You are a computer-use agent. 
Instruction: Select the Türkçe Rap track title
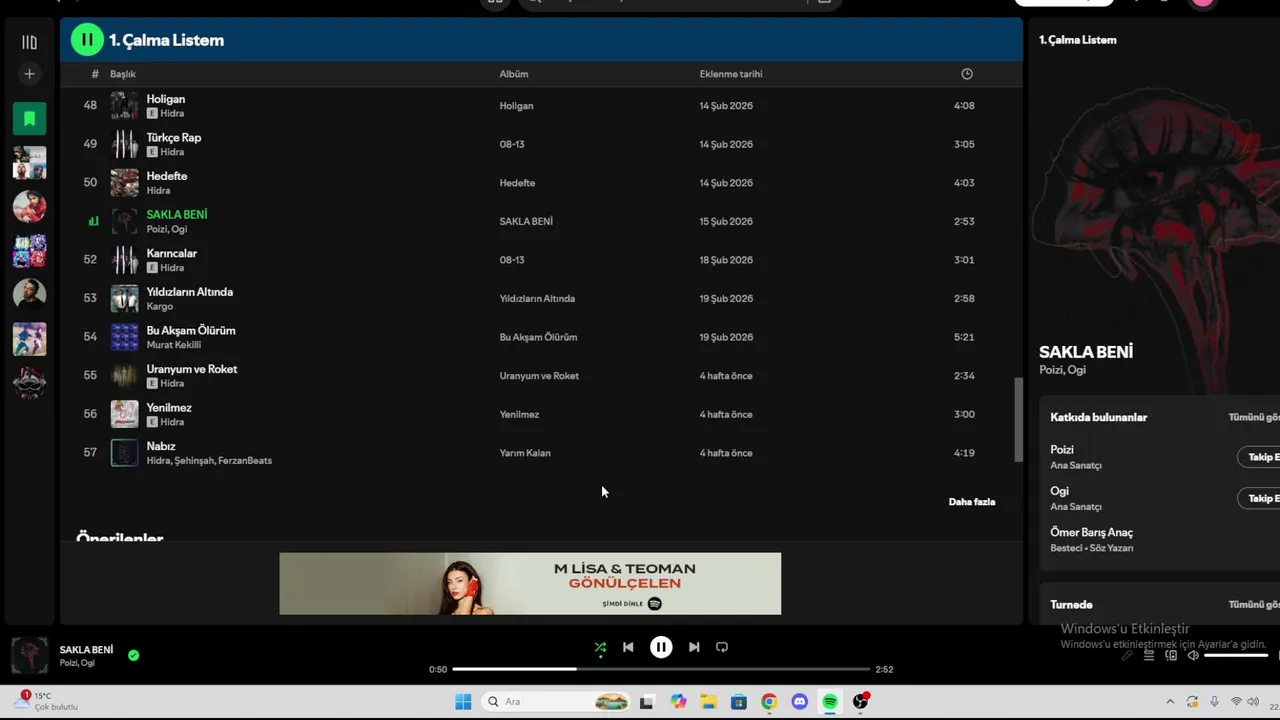point(174,138)
